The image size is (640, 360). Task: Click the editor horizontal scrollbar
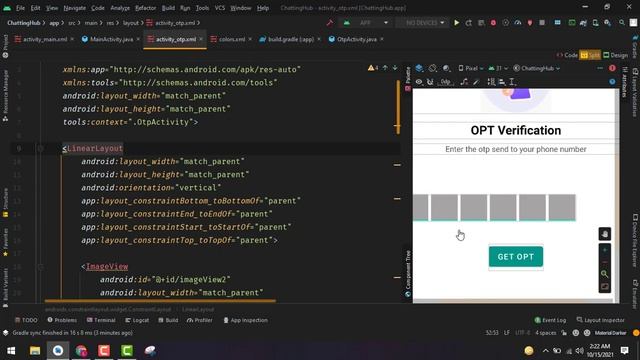[160, 301]
